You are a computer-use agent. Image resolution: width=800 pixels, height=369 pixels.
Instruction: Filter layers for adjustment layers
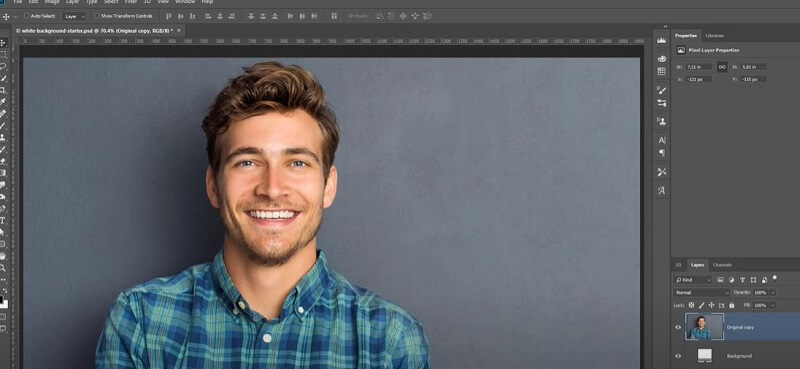click(x=732, y=280)
